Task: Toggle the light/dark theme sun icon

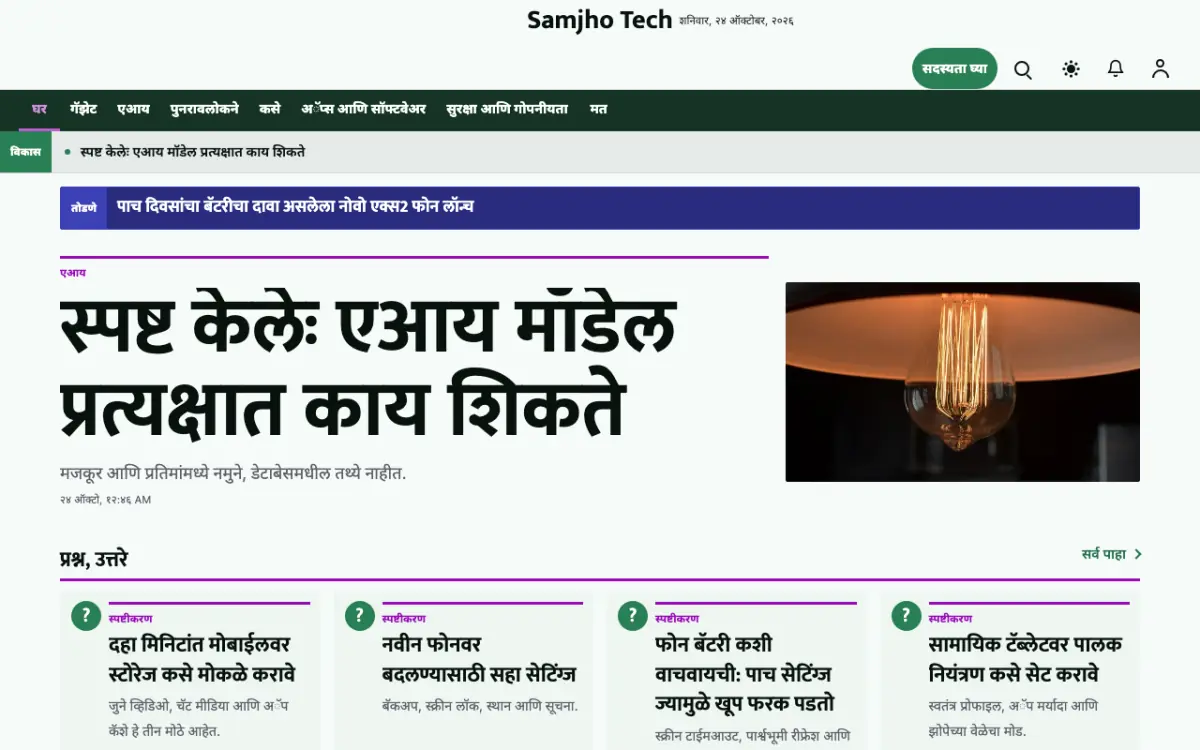Action: click(1071, 69)
